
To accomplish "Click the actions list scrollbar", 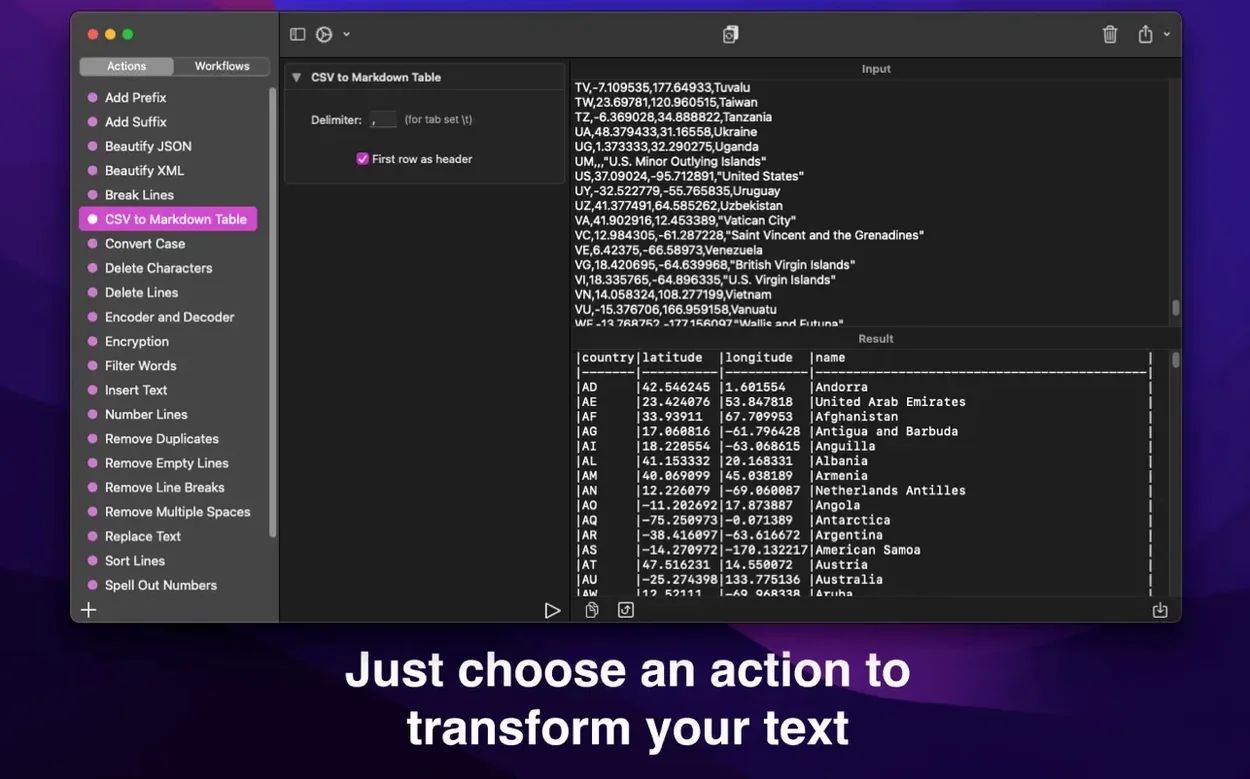I will (273, 312).
